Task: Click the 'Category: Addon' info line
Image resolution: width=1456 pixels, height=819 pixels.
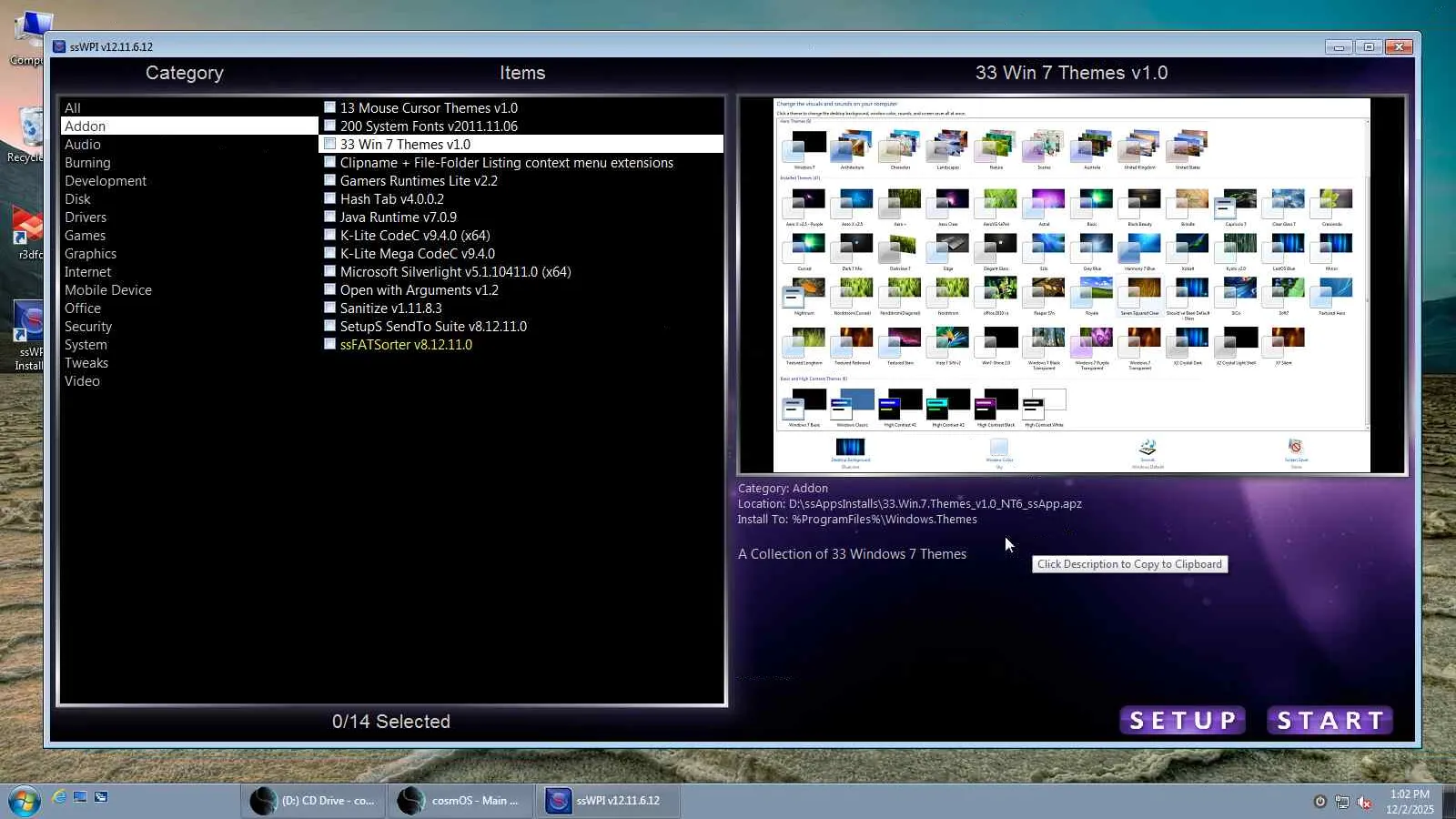Action: point(783,489)
